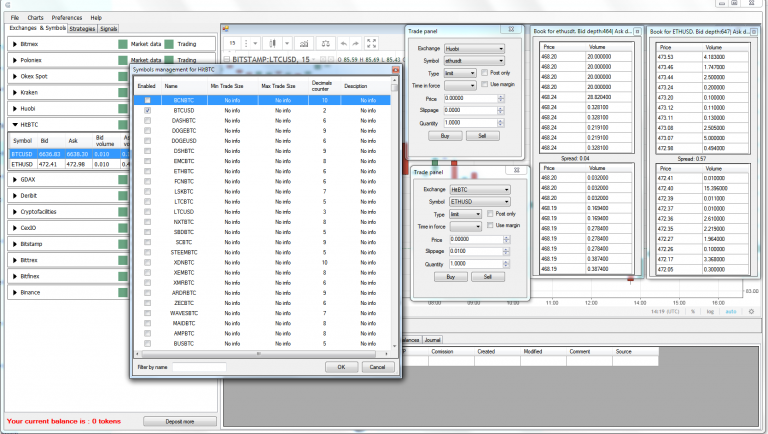Collapse the BITSTAMP:LTCUSD legend toggle
This screenshot has height=434, width=768.
227,59
